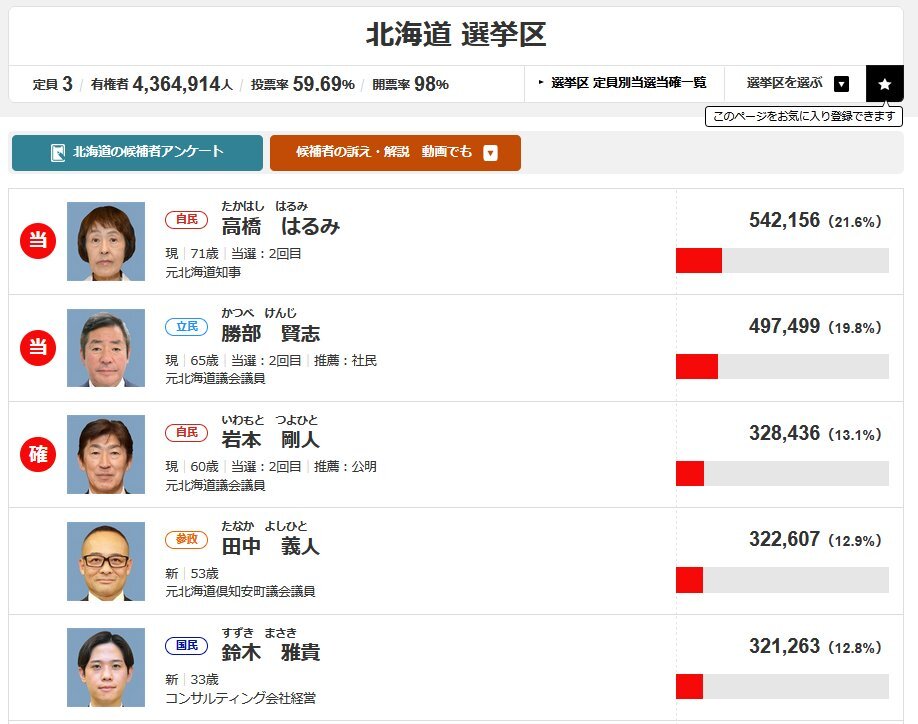
Task: Click the 国民 party tag
Action: [x=187, y=646]
